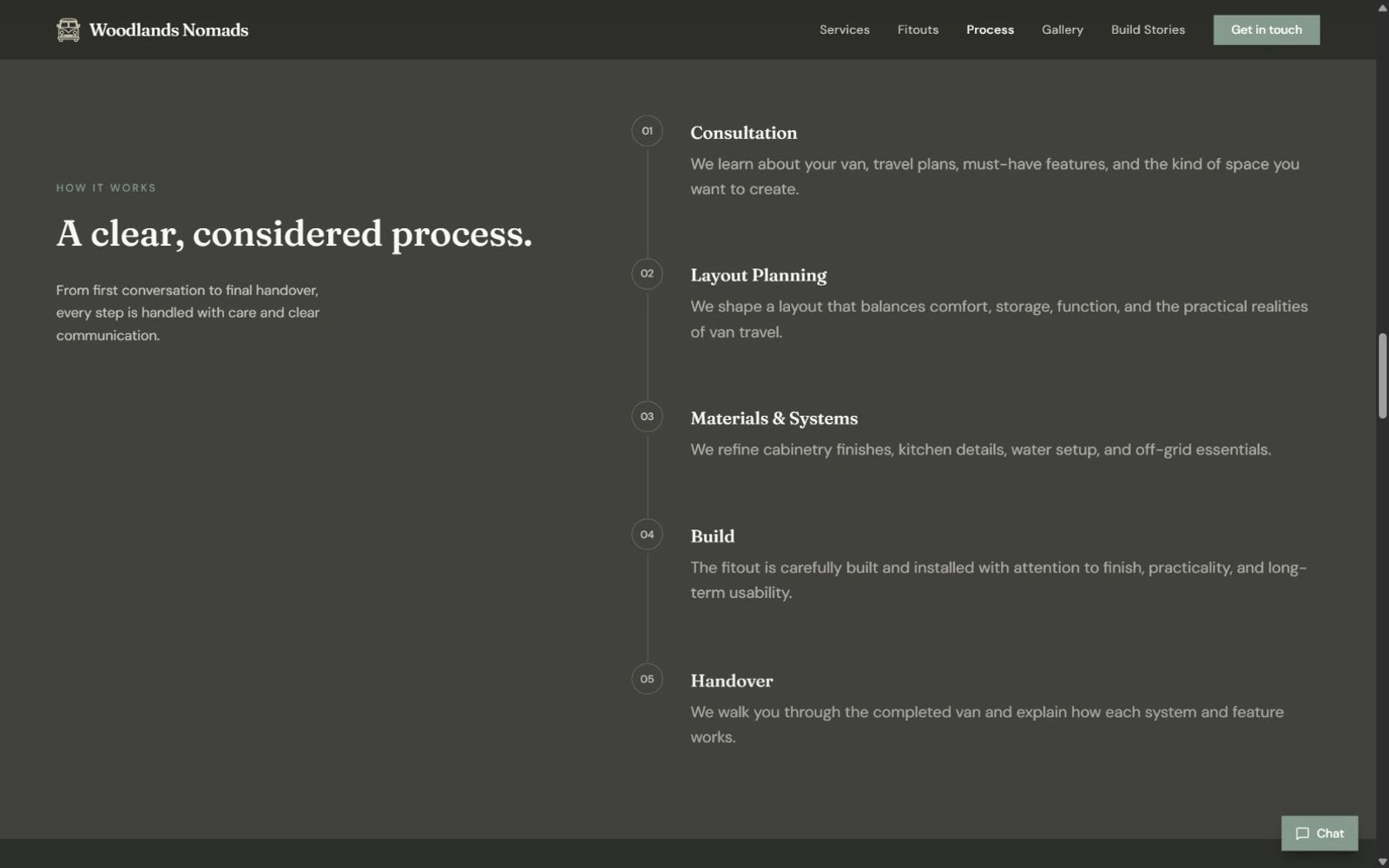Click the Woodlands Nomads van logo icon
Image resolution: width=1389 pixels, height=868 pixels.
(68, 30)
